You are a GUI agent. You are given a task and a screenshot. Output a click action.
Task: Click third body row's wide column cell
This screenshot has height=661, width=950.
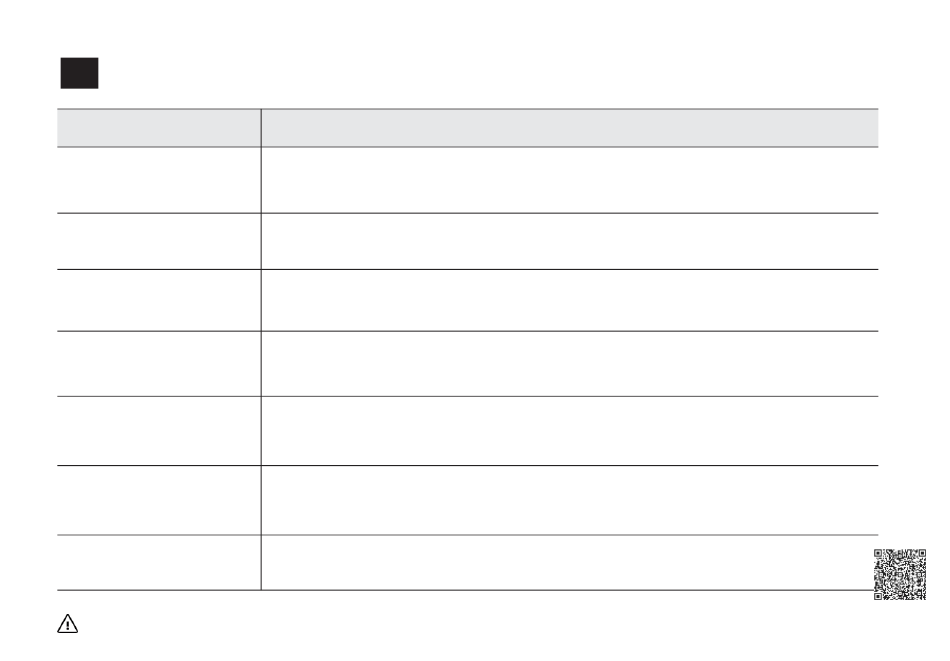coord(570,300)
